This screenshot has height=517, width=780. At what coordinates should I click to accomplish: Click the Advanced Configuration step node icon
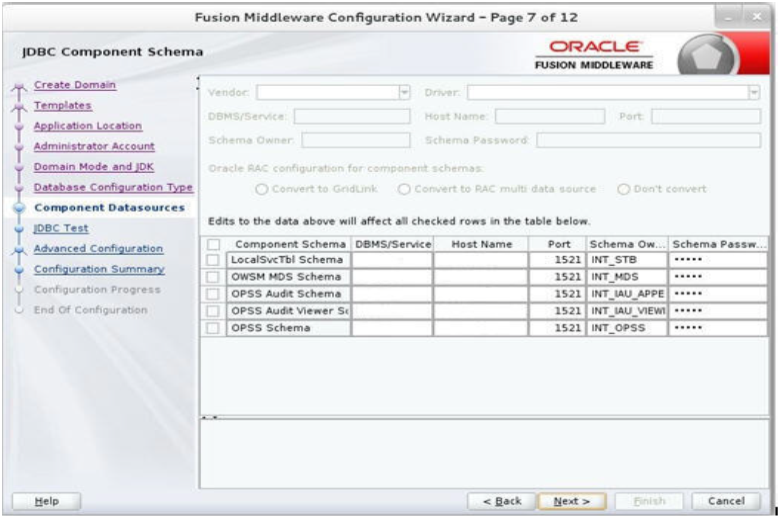coord(19,250)
